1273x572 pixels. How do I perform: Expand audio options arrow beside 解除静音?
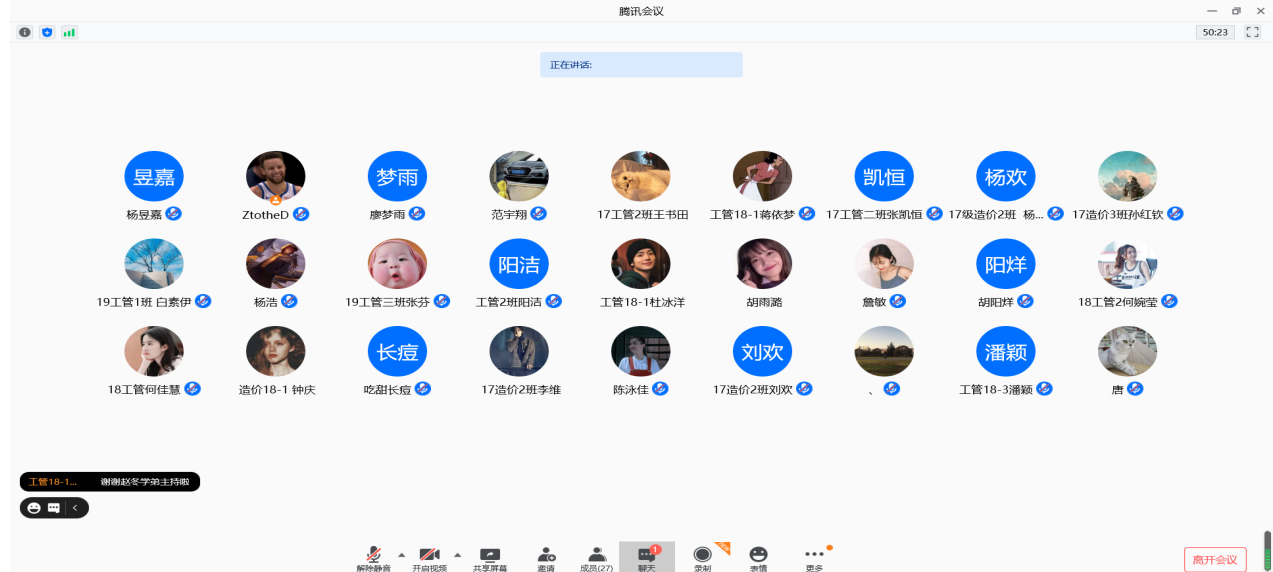(x=402, y=554)
